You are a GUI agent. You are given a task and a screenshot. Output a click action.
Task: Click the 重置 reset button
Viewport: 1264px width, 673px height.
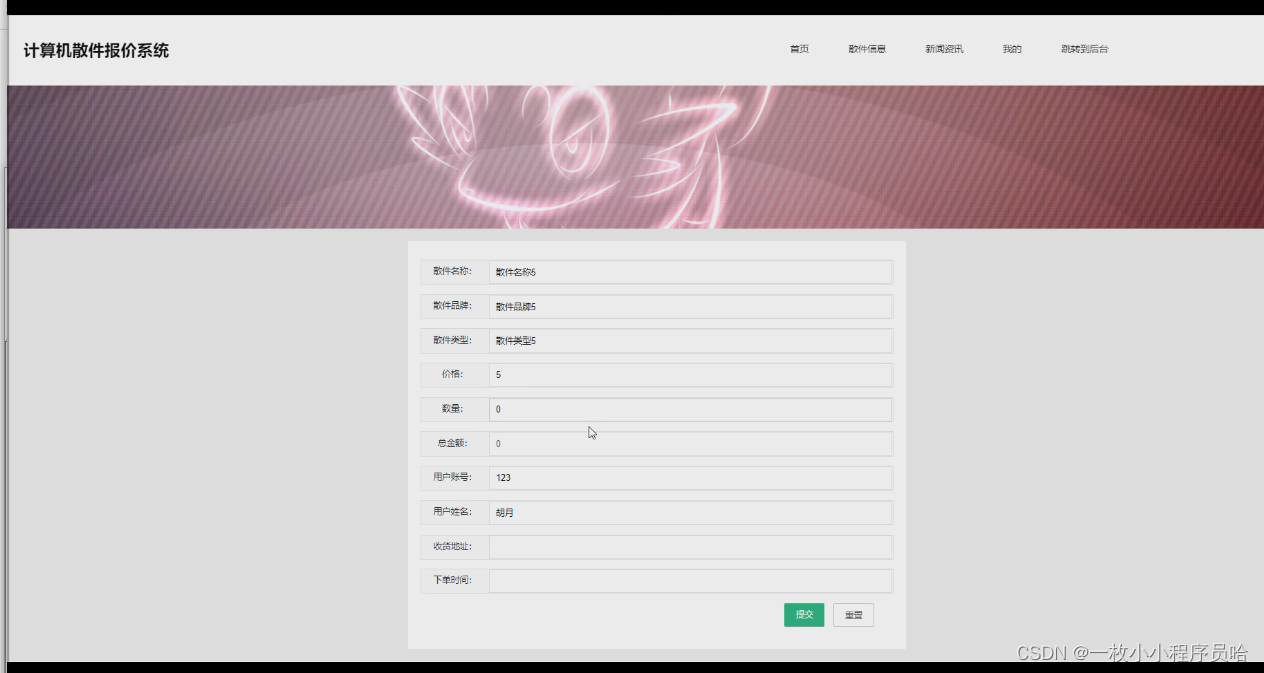pyautogui.click(x=853, y=615)
